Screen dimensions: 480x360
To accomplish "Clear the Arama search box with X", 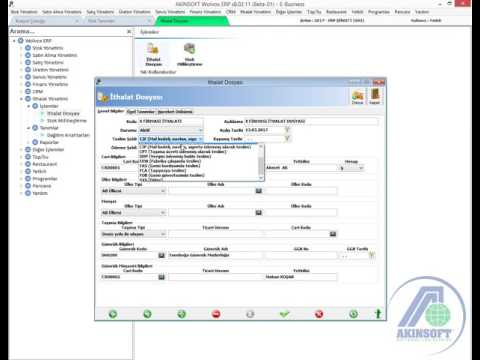I will (x=129, y=32).
